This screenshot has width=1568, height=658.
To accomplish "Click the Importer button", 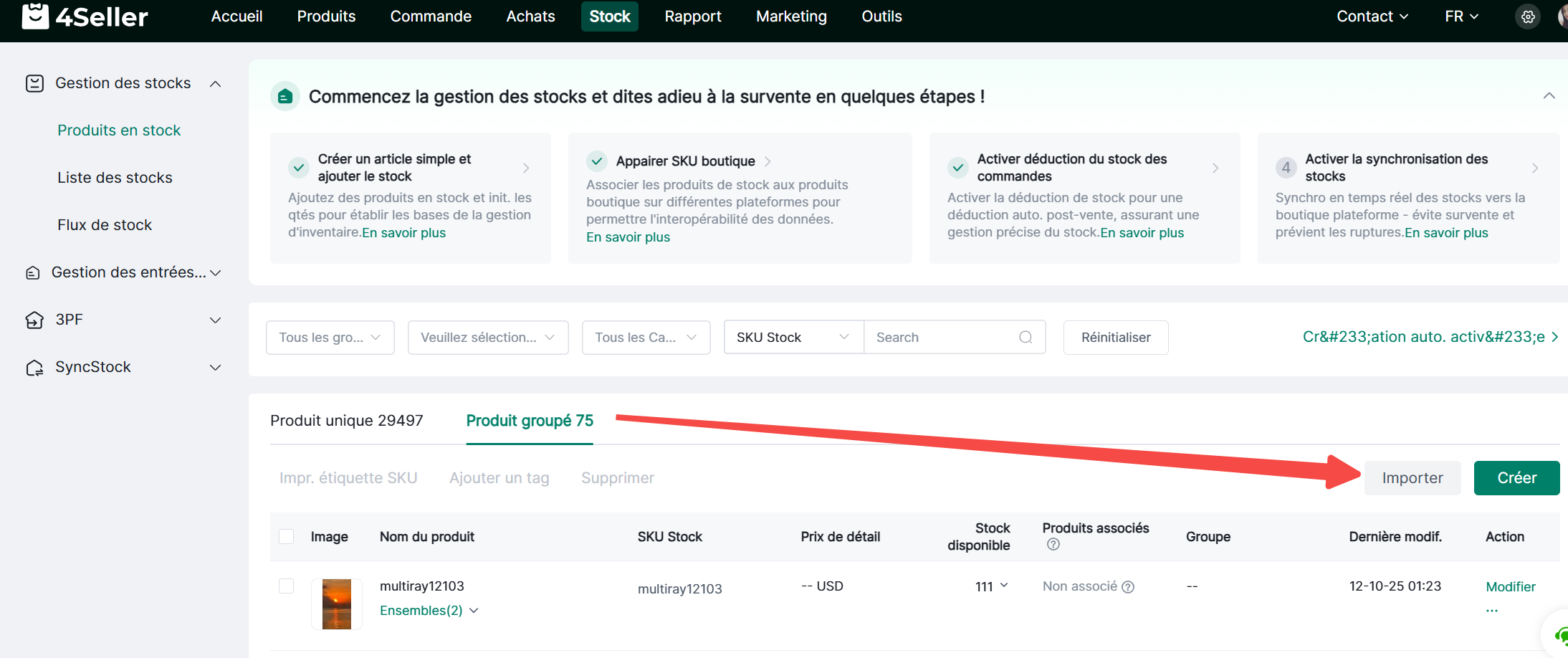I will pyautogui.click(x=1412, y=478).
